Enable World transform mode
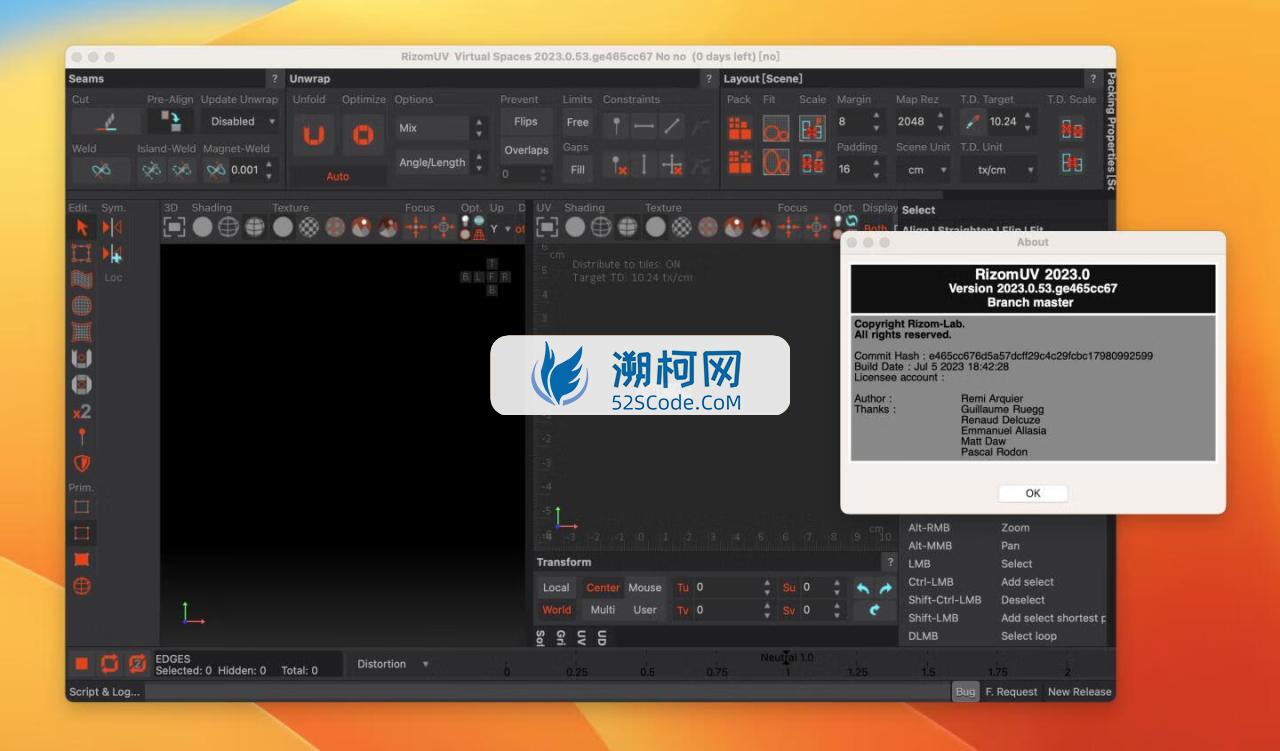Viewport: 1280px width, 751px height. [x=556, y=610]
